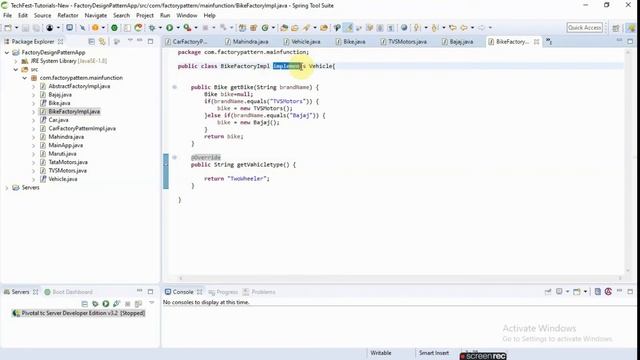Screen dimensions: 640x360
Task: Click the Quick Access search field
Action: click(584, 28)
